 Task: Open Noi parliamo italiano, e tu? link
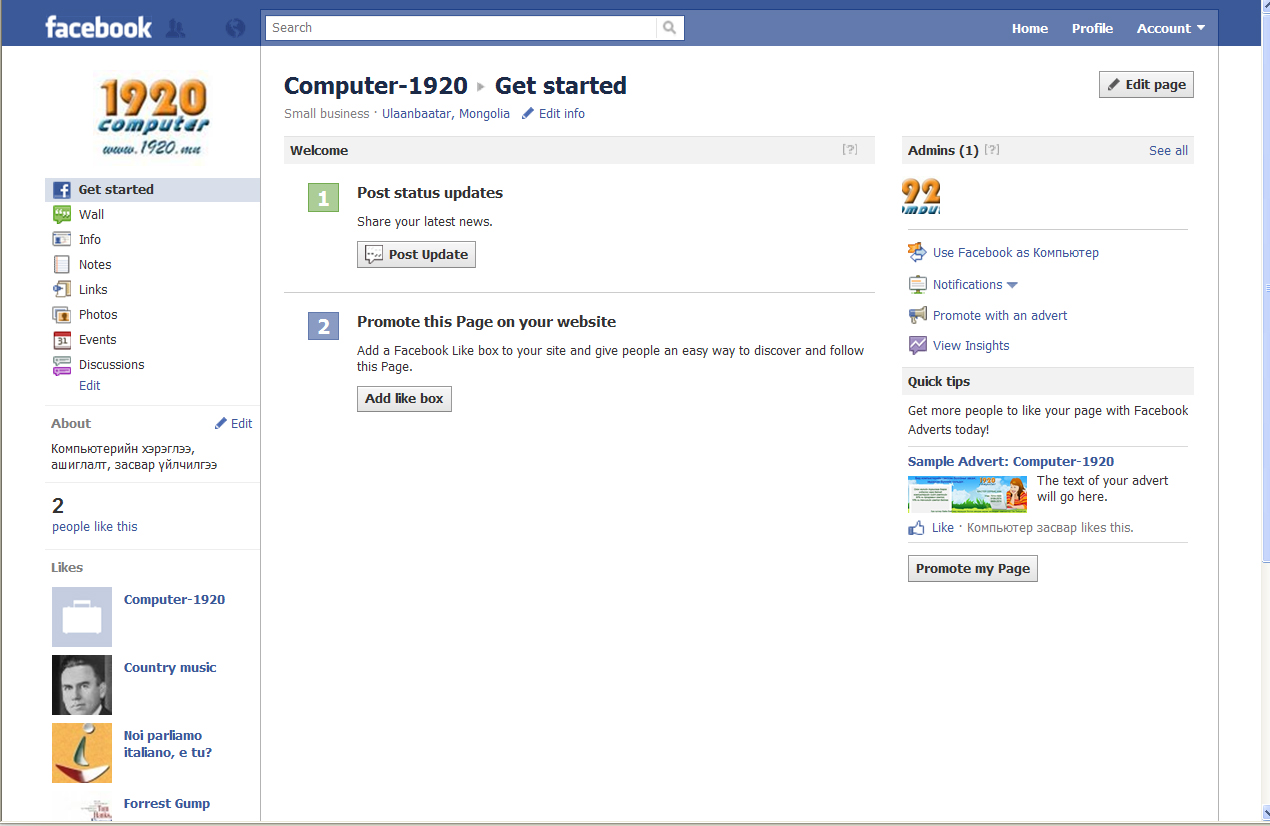[x=168, y=744]
